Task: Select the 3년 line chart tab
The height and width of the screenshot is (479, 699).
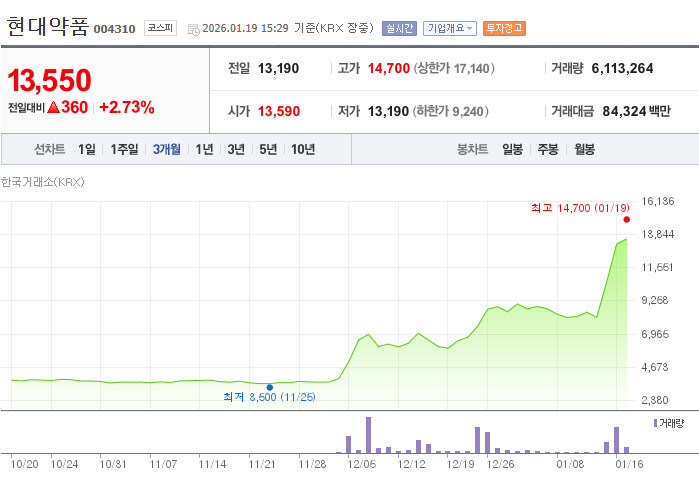Action: pyautogui.click(x=236, y=149)
